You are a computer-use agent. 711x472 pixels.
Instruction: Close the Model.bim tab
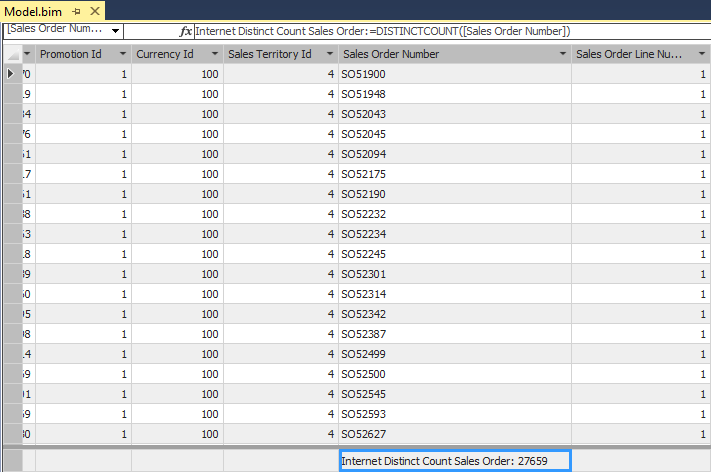[95, 11]
